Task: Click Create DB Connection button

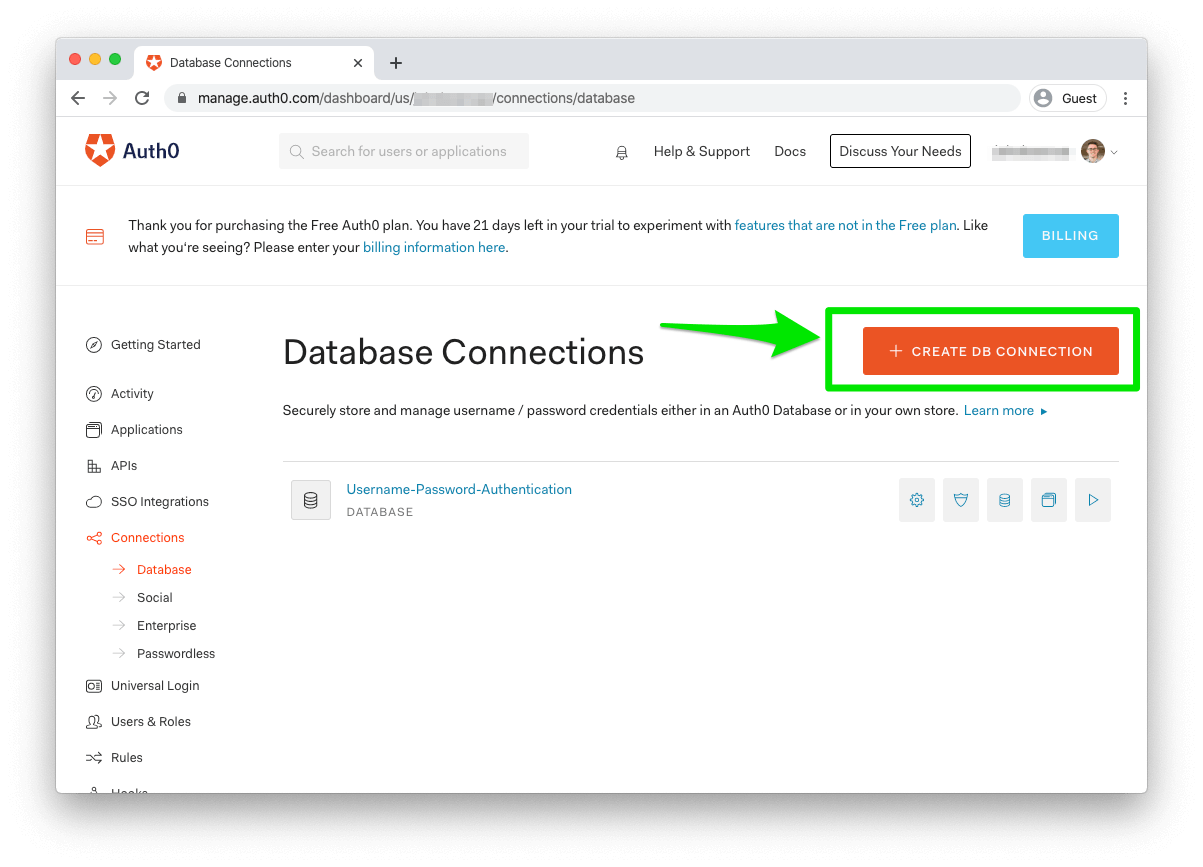Action: [x=991, y=351]
